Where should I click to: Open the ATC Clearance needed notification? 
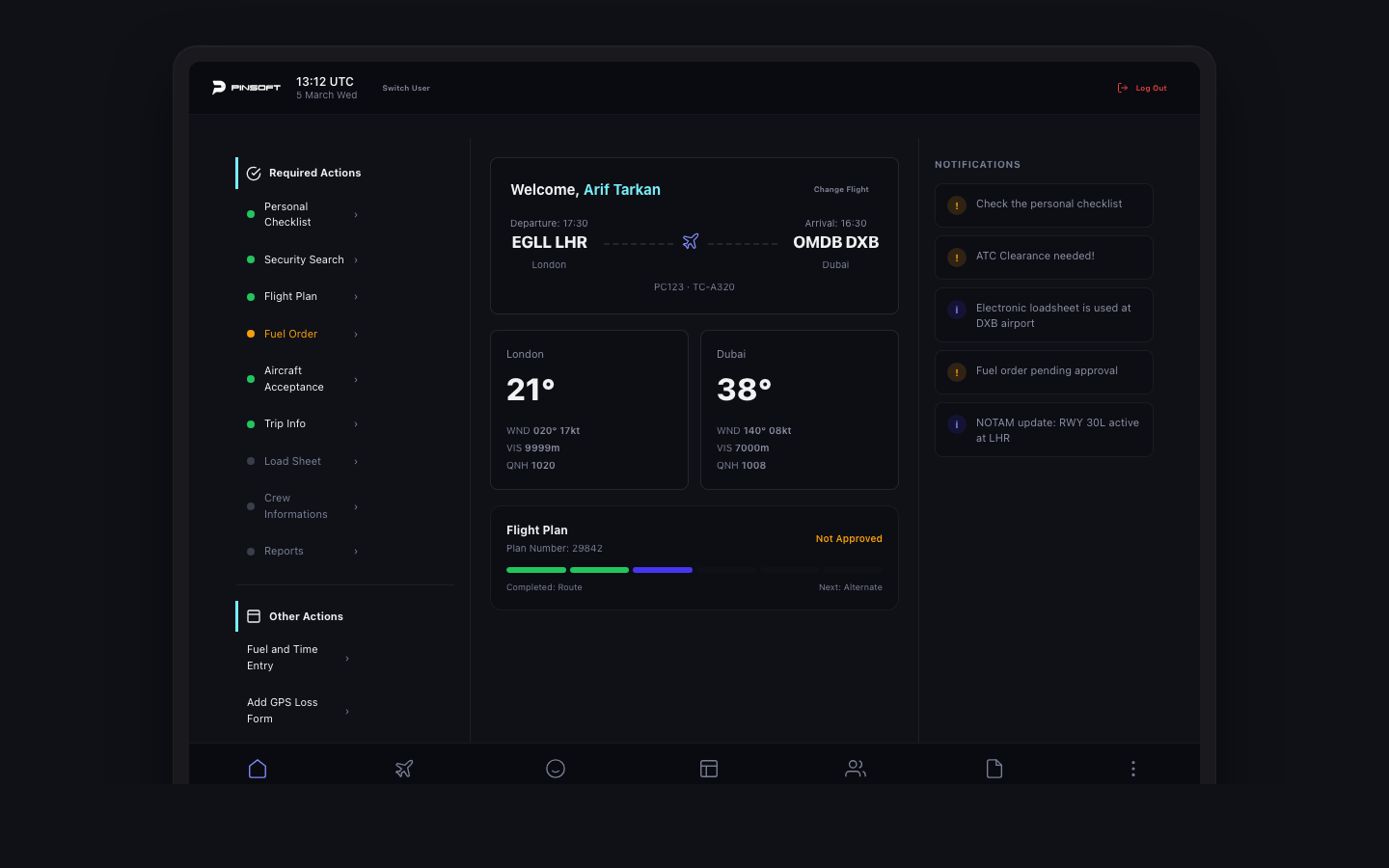[x=1044, y=257]
